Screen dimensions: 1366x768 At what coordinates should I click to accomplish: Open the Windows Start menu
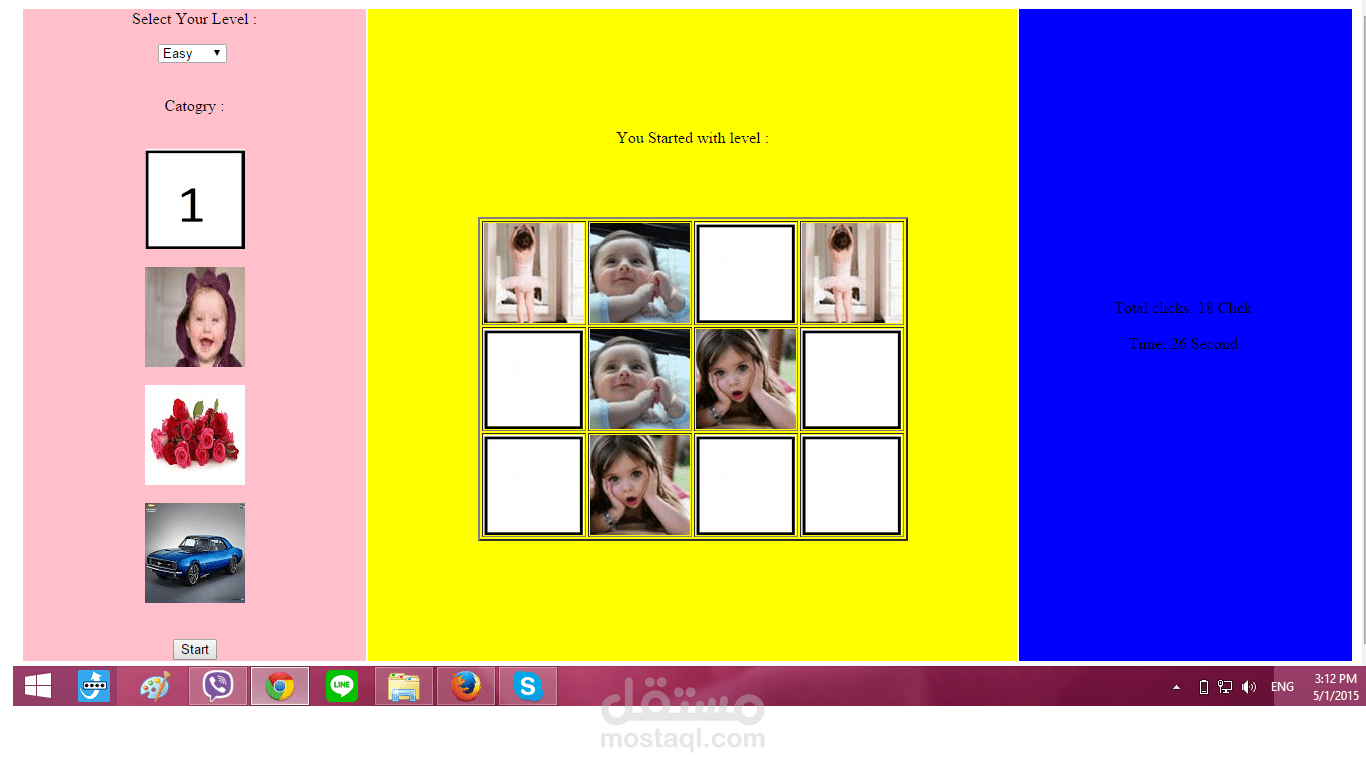[38, 686]
